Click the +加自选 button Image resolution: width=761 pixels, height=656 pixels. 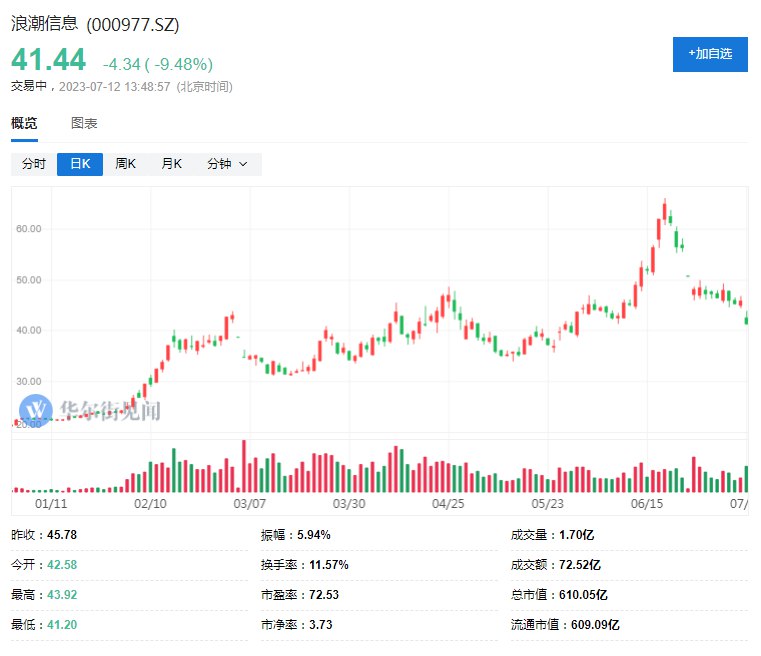coord(710,54)
